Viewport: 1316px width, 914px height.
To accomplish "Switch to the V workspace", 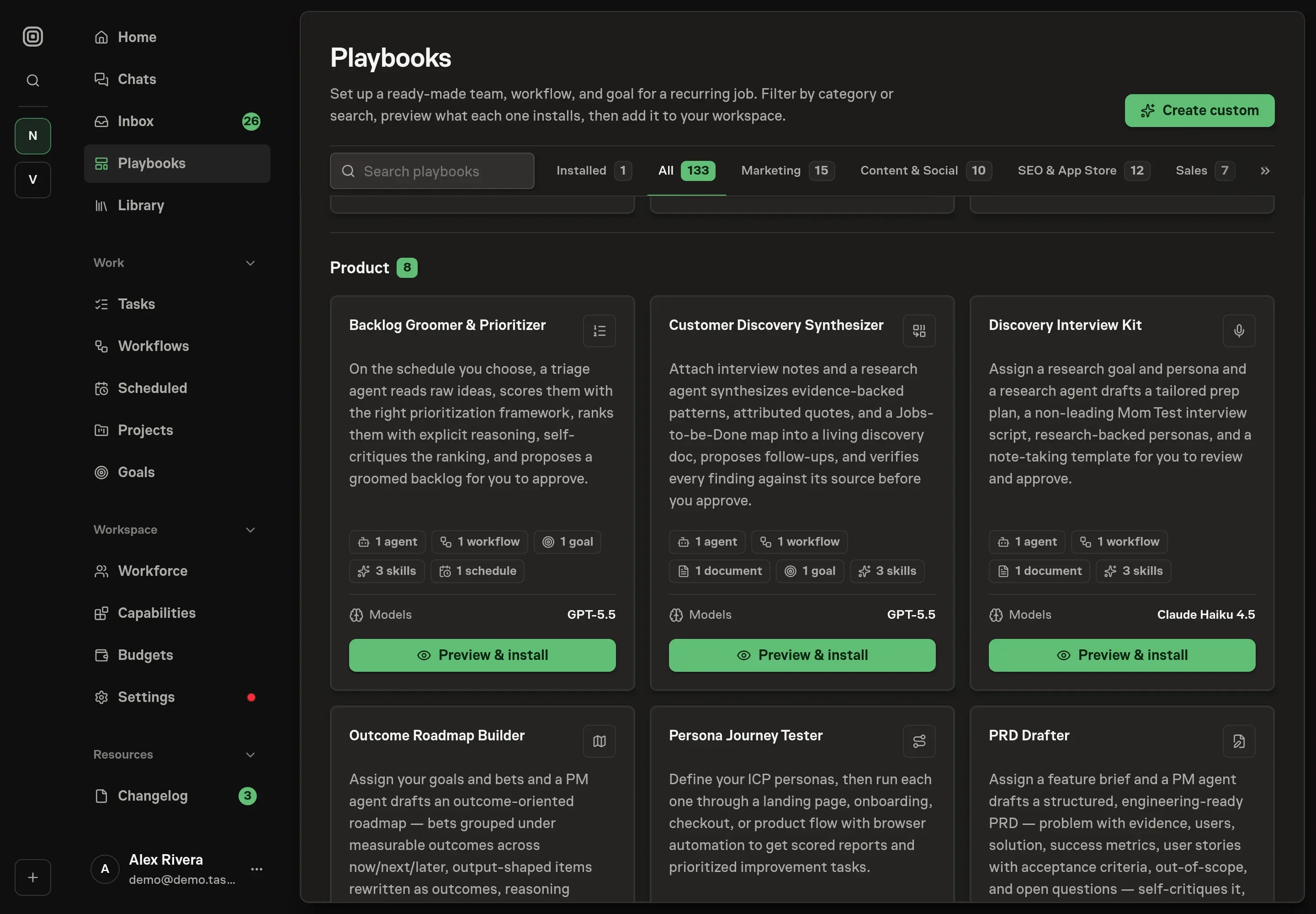I will [x=32, y=180].
